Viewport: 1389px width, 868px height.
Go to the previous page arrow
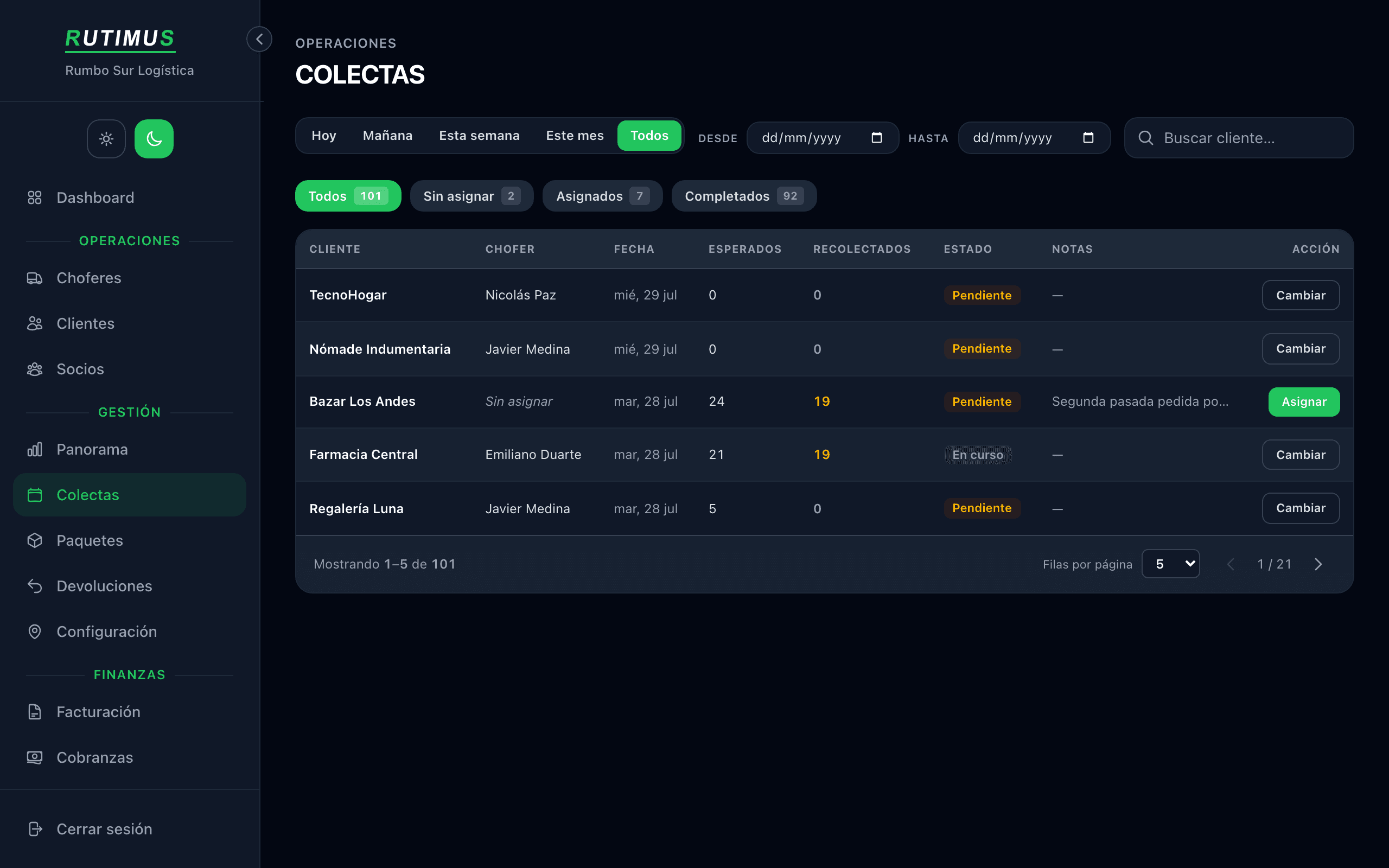(x=1231, y=564)
